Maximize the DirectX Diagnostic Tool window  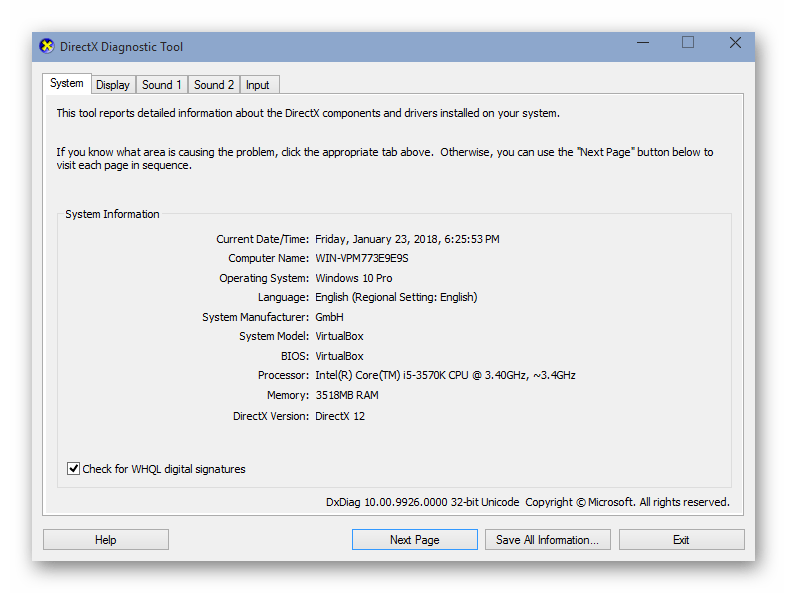[x=688, y=43]
